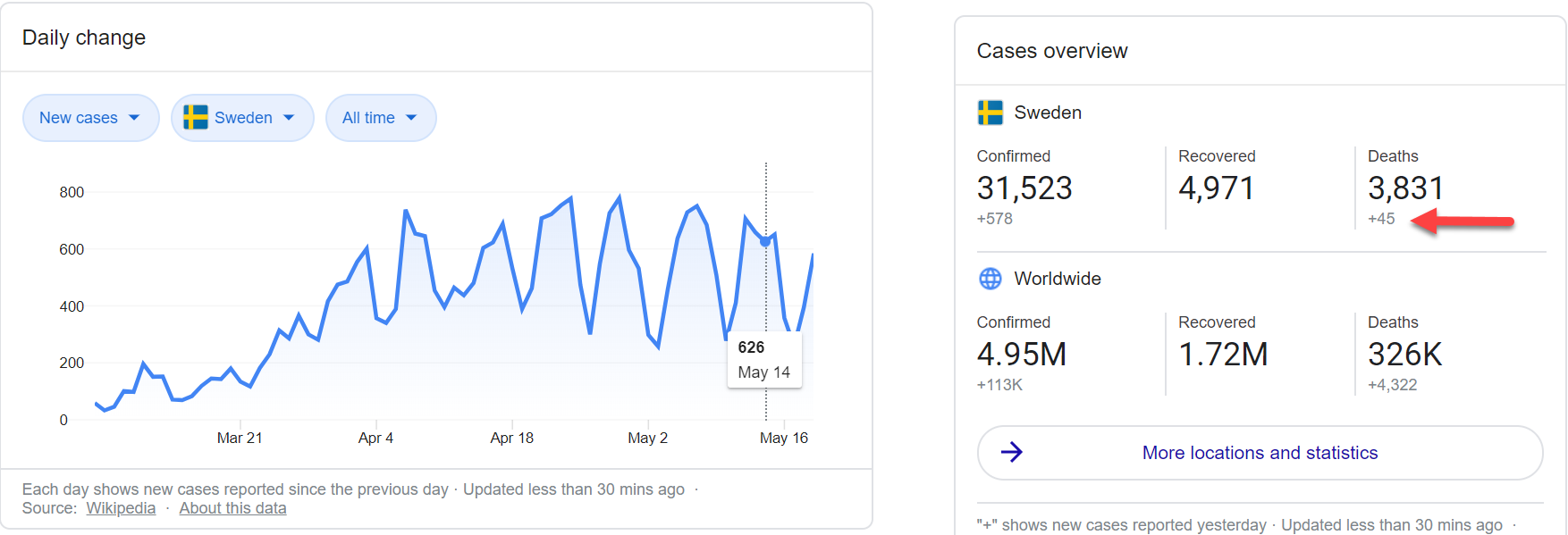Click the caret arrow on the Sweden chip
The image size is (1568, 535).
[289, 118]
